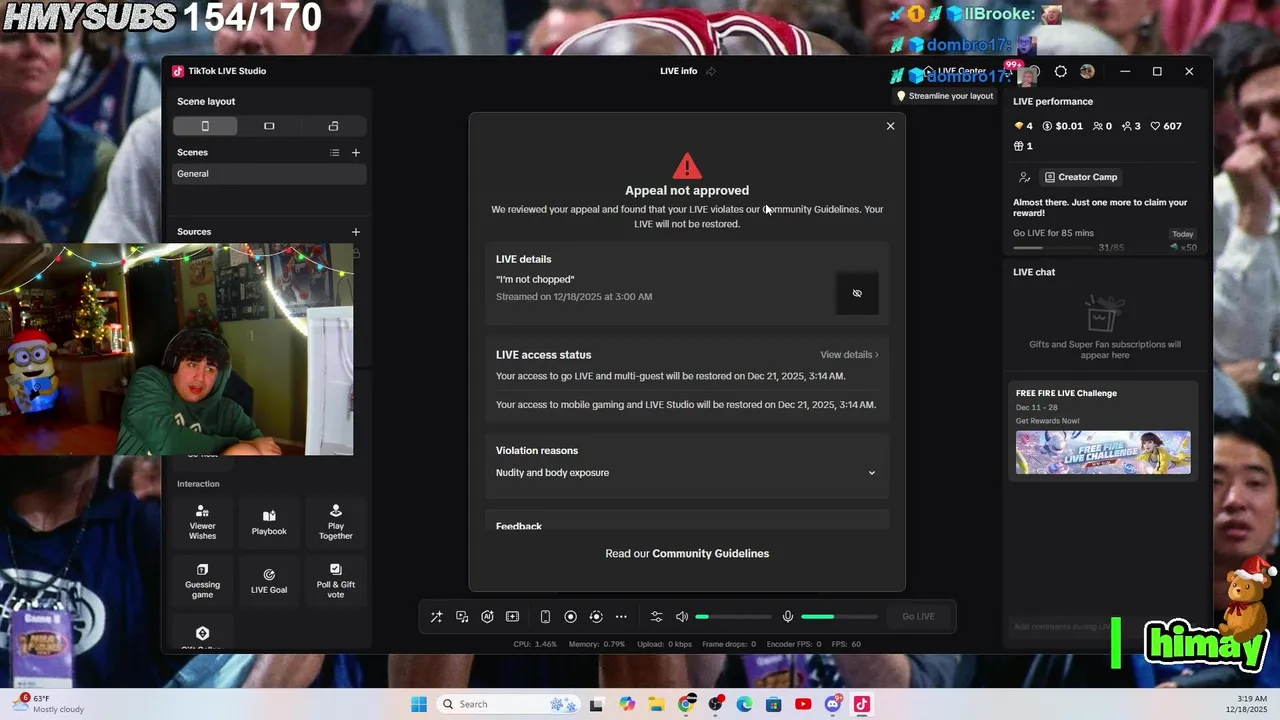This screenshot has height=720, width=1280.
Task: Open YouTube from the taskbar
Action: pos(803,704)
